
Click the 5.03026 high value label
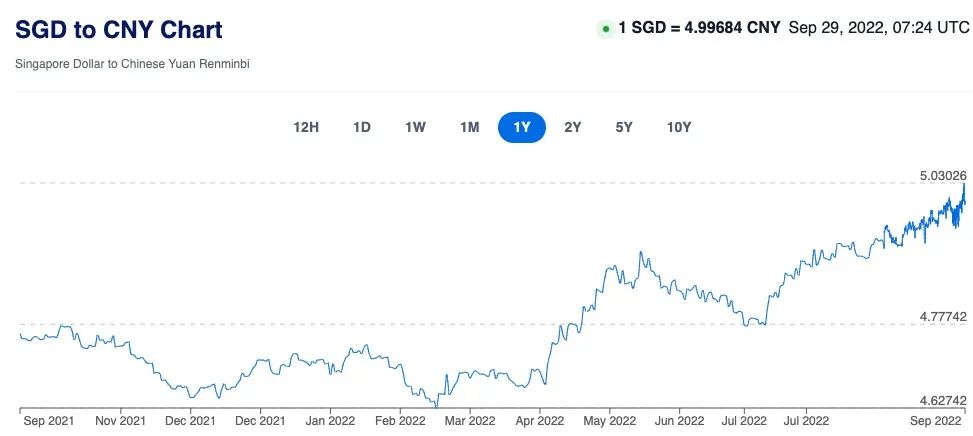pyautogui.click(x=942, y=176)
